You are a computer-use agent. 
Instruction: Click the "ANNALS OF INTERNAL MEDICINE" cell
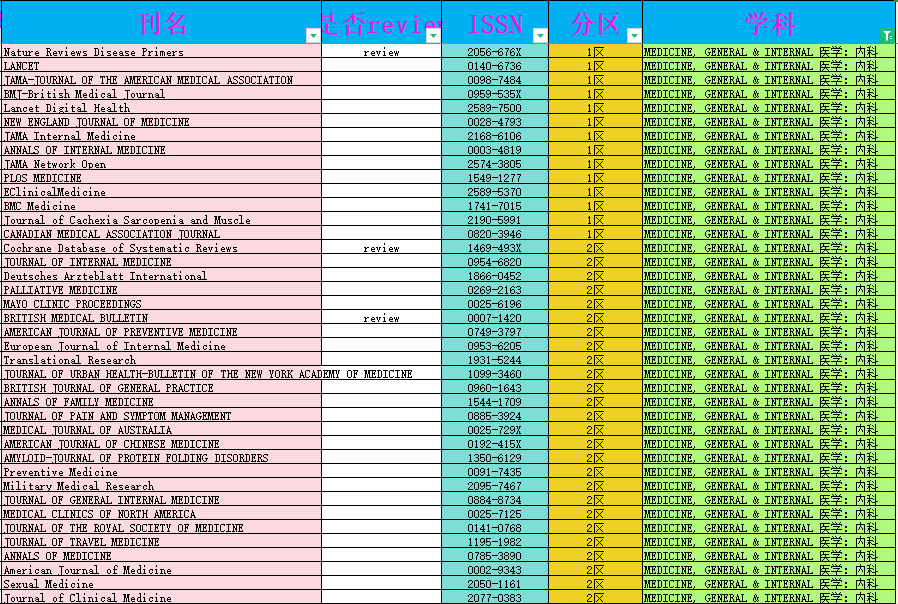pyautogui.click(x=162, y=150)
